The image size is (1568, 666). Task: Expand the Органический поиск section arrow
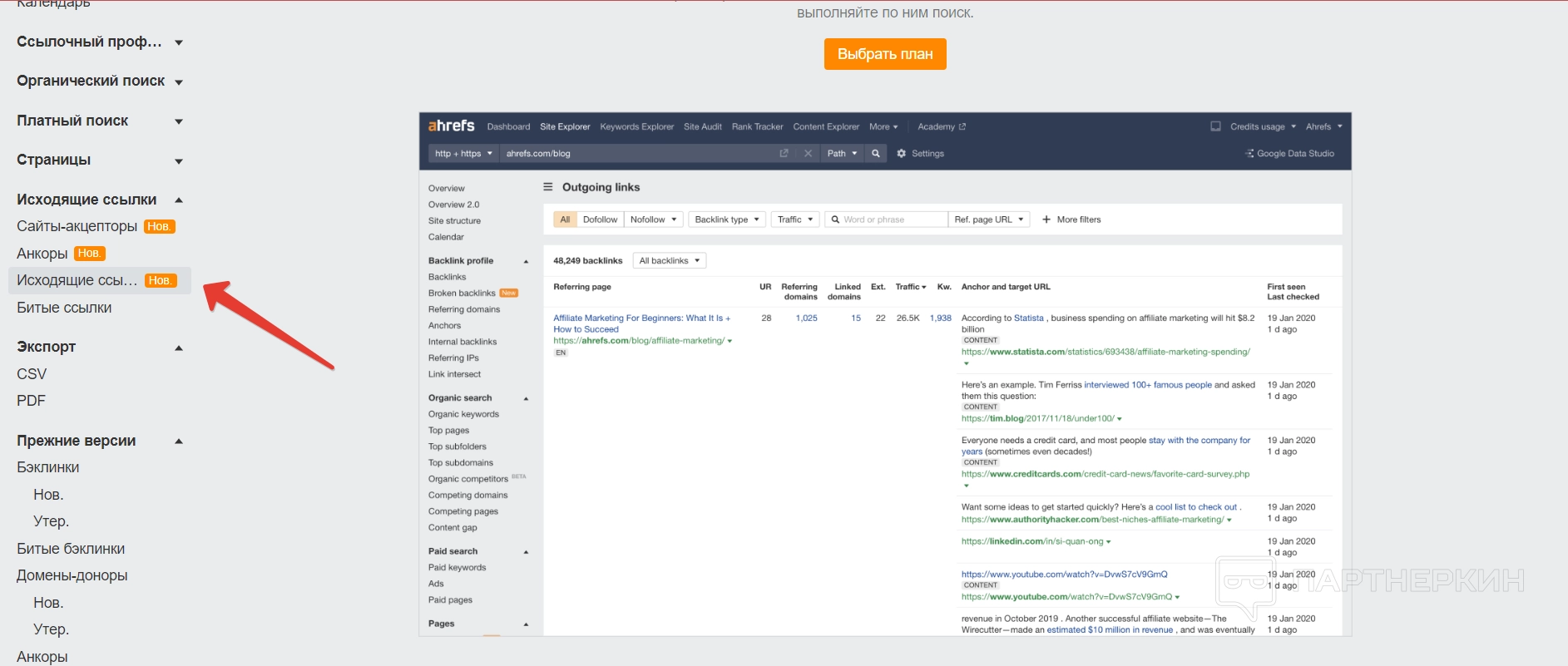tap(178, 81)
